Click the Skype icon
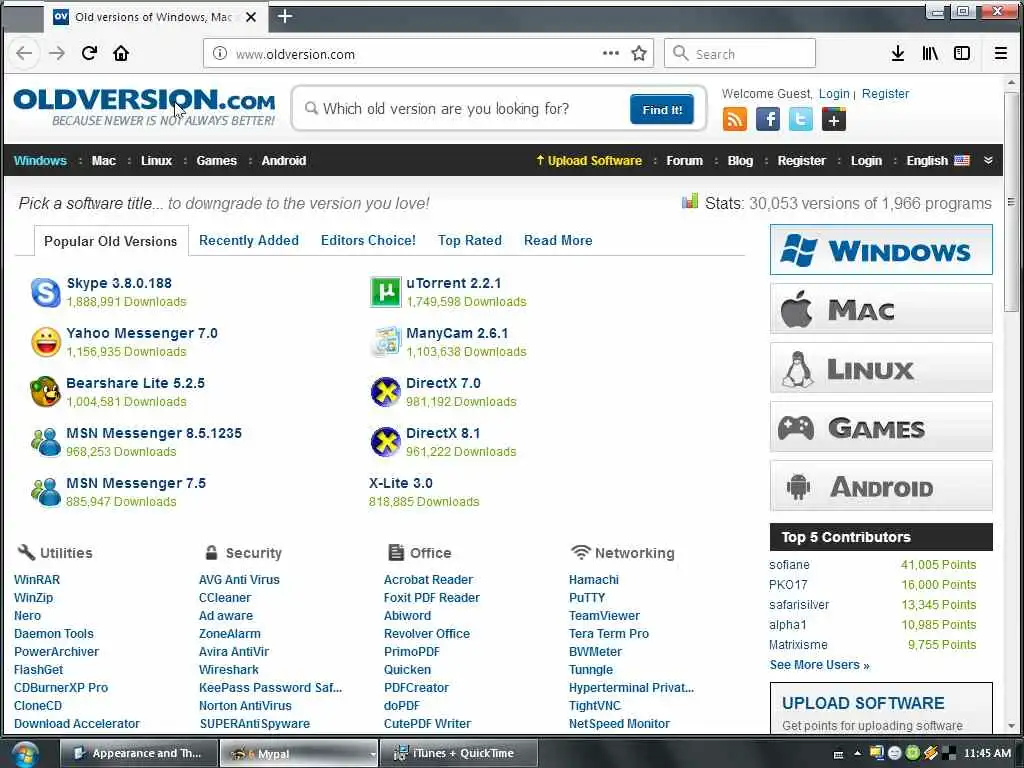Viewport: 1024px width, 768px height. (46, 292)
